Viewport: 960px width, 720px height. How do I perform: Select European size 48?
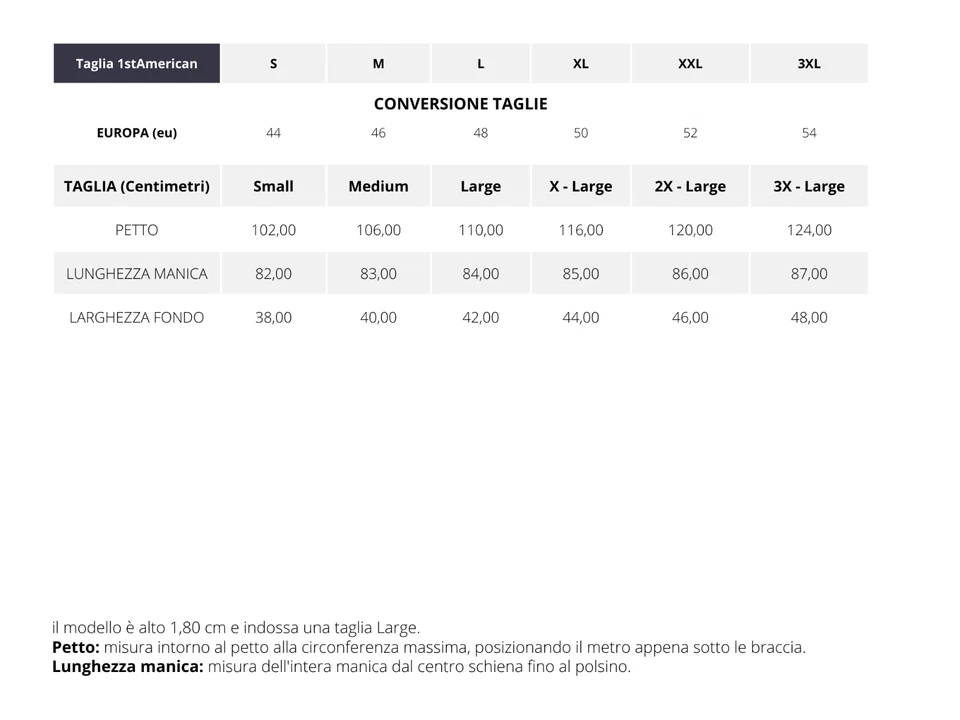click(481, 133)
